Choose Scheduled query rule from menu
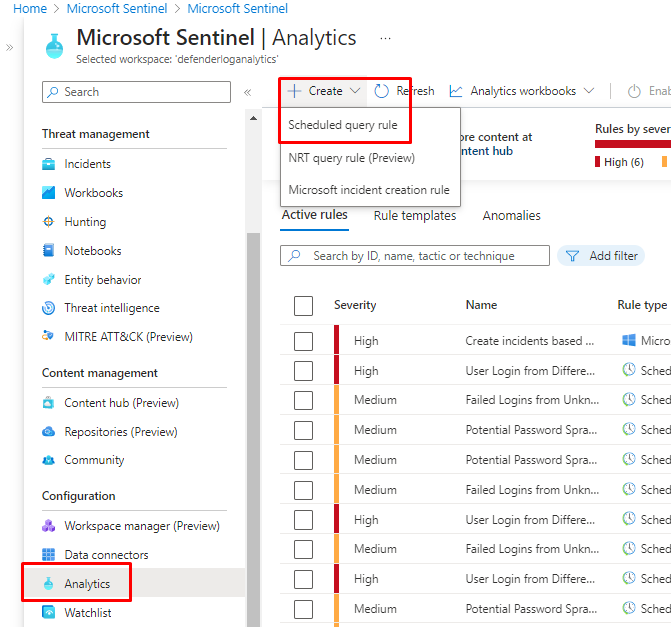 pos(343,125)
